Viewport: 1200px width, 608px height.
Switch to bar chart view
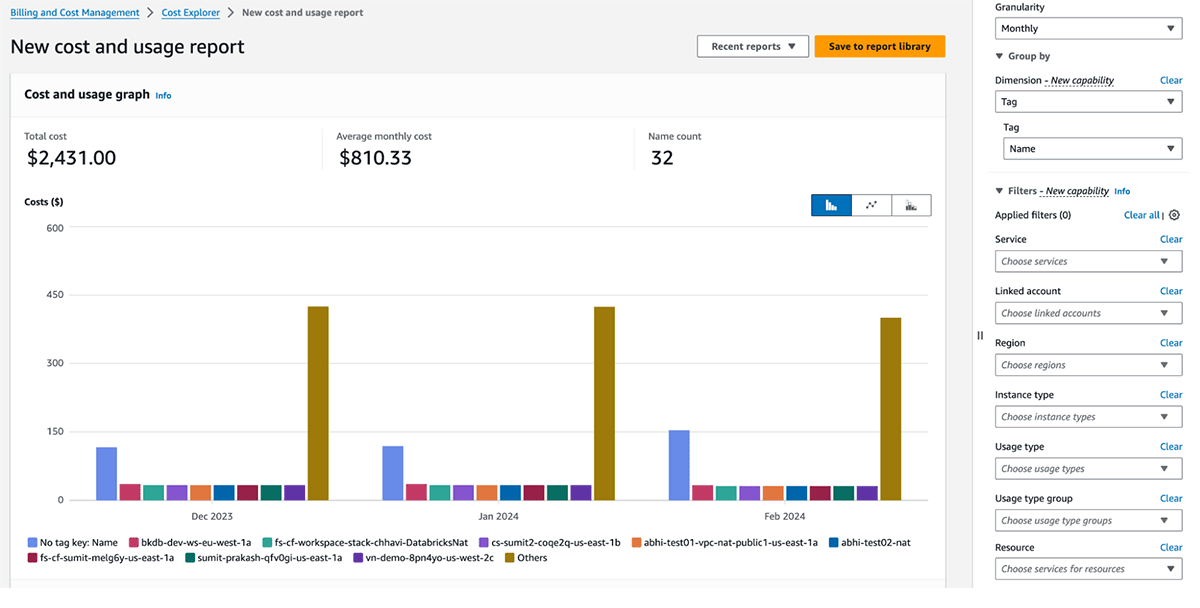831,205
